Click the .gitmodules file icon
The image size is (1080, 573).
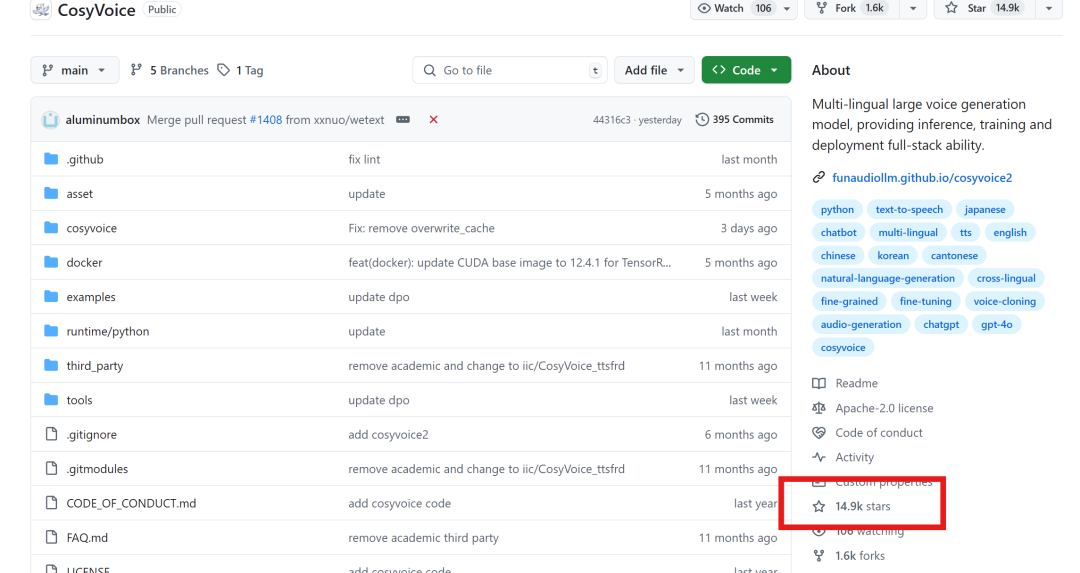[x=51, y=468]
